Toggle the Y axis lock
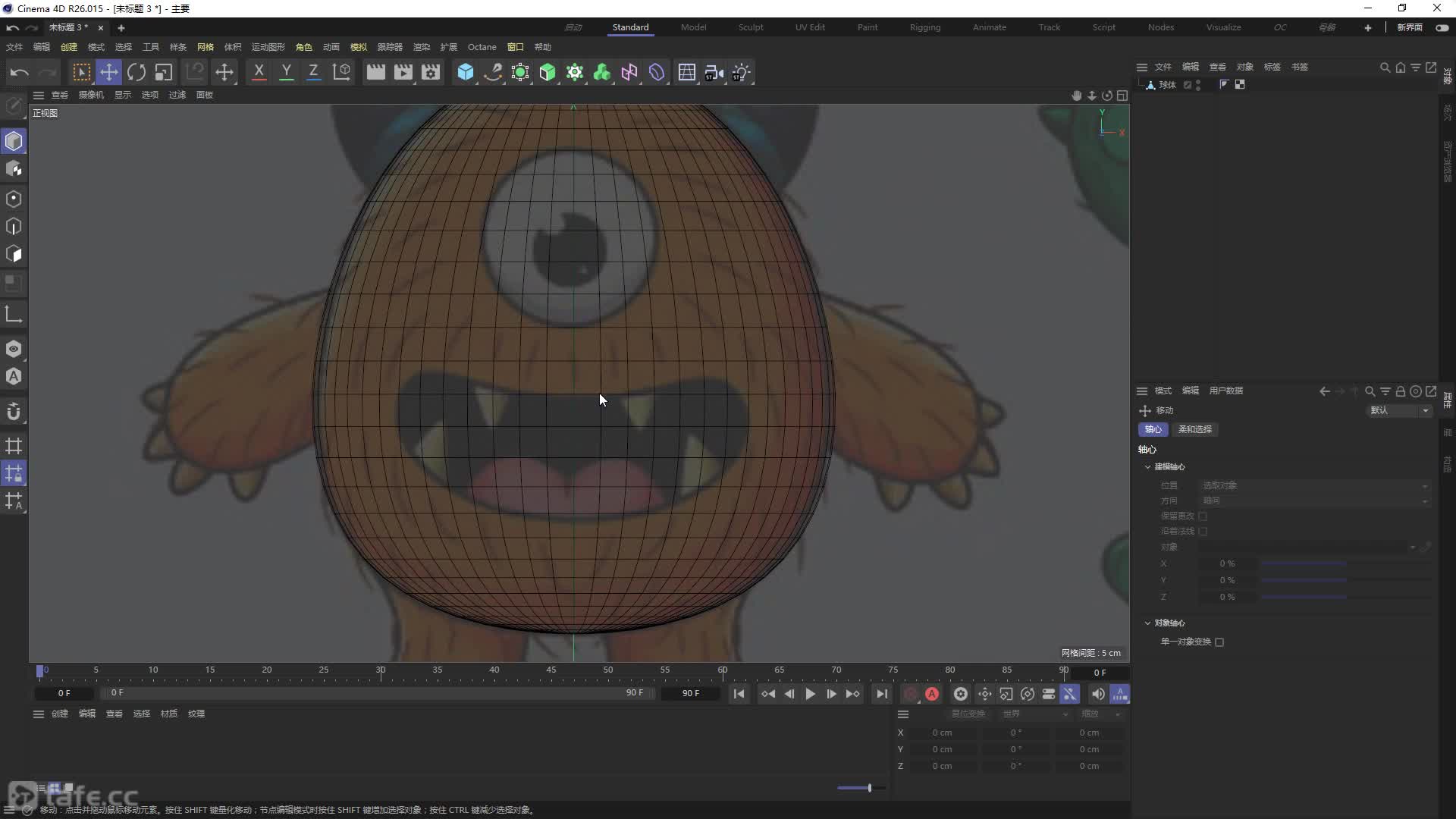Screen dimensions: 1456x819 click(286, 72)
